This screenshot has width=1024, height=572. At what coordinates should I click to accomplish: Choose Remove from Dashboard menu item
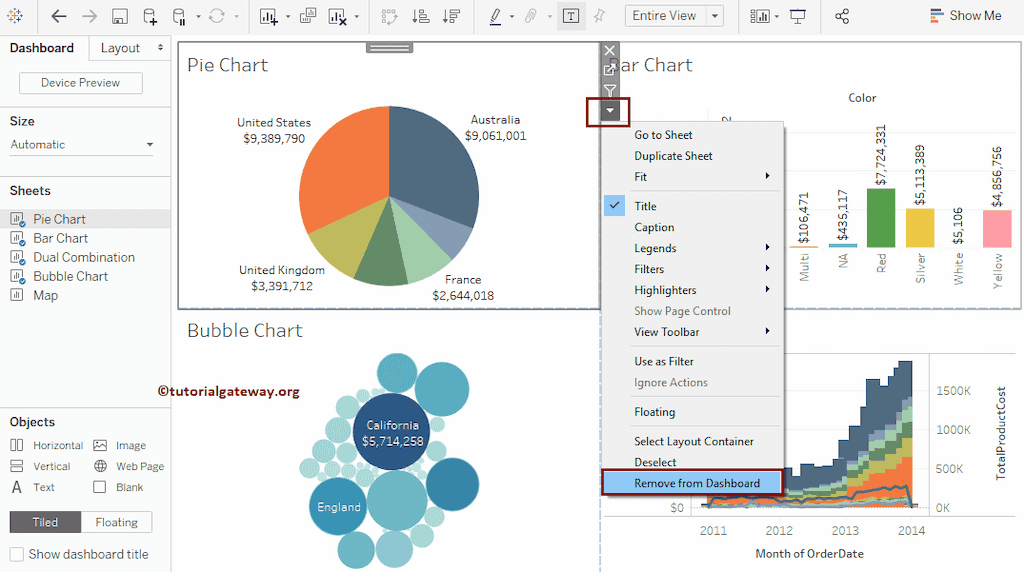tap(696, 483)
